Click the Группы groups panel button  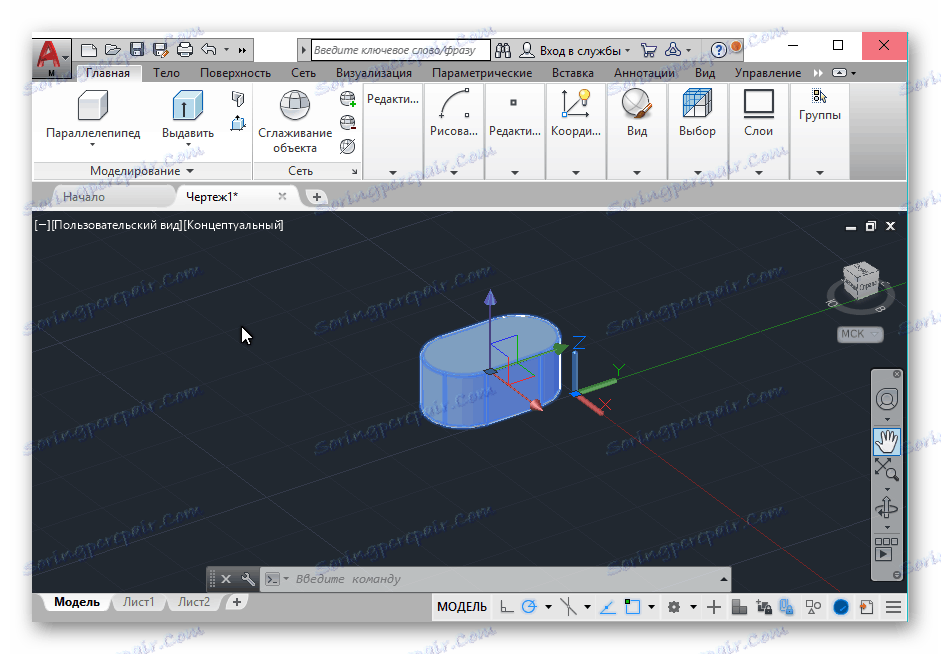[819, 104]
